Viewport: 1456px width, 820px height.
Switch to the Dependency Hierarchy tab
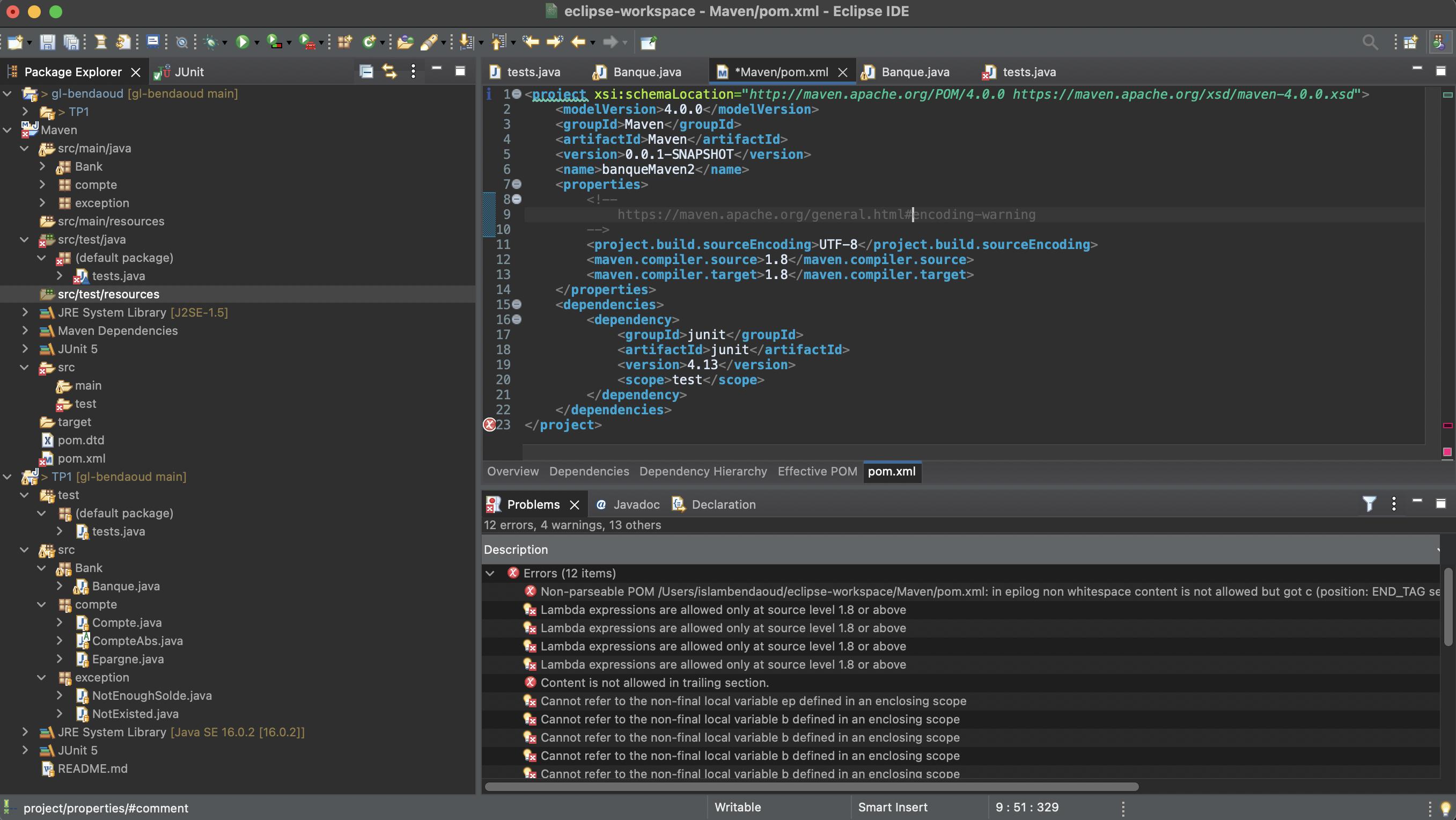(703, 471)
